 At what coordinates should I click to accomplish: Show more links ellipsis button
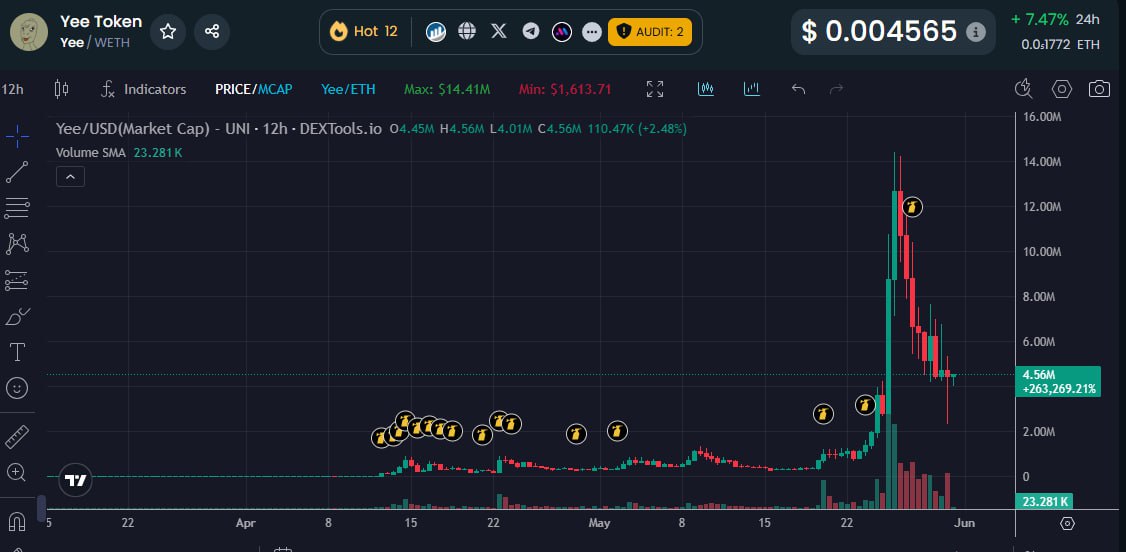tap(592, 32)
